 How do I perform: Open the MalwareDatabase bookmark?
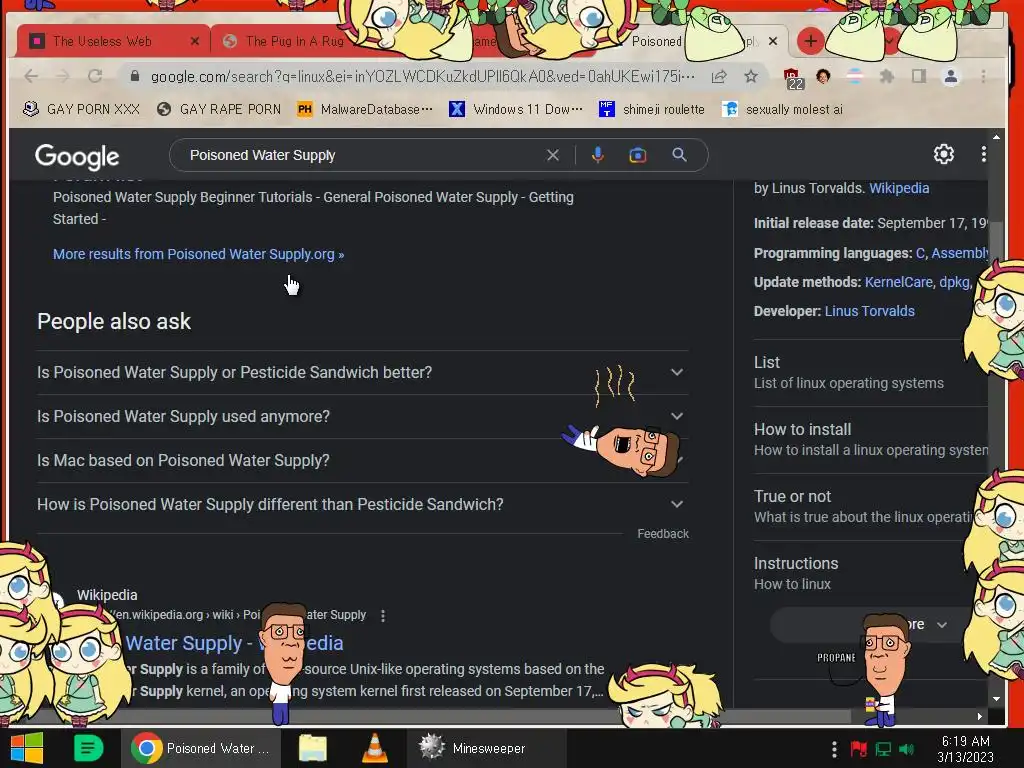(x=364, y=109)
